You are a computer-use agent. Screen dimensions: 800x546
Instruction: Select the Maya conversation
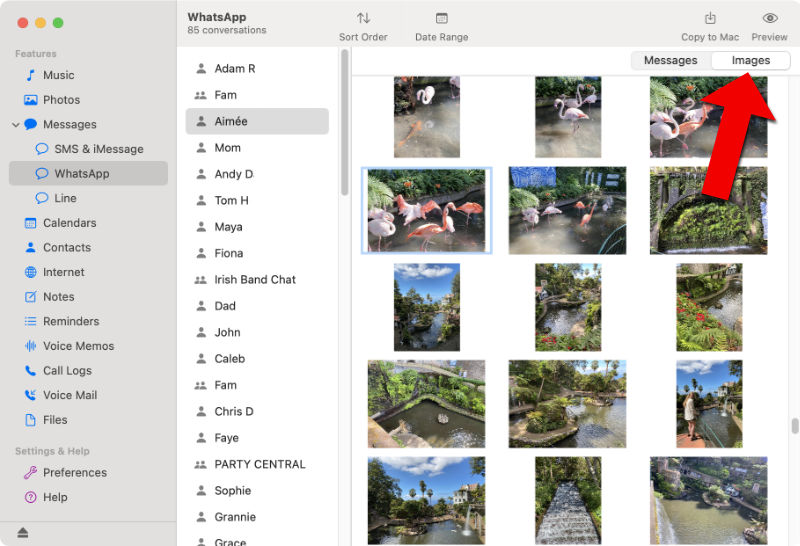[257, 227]
